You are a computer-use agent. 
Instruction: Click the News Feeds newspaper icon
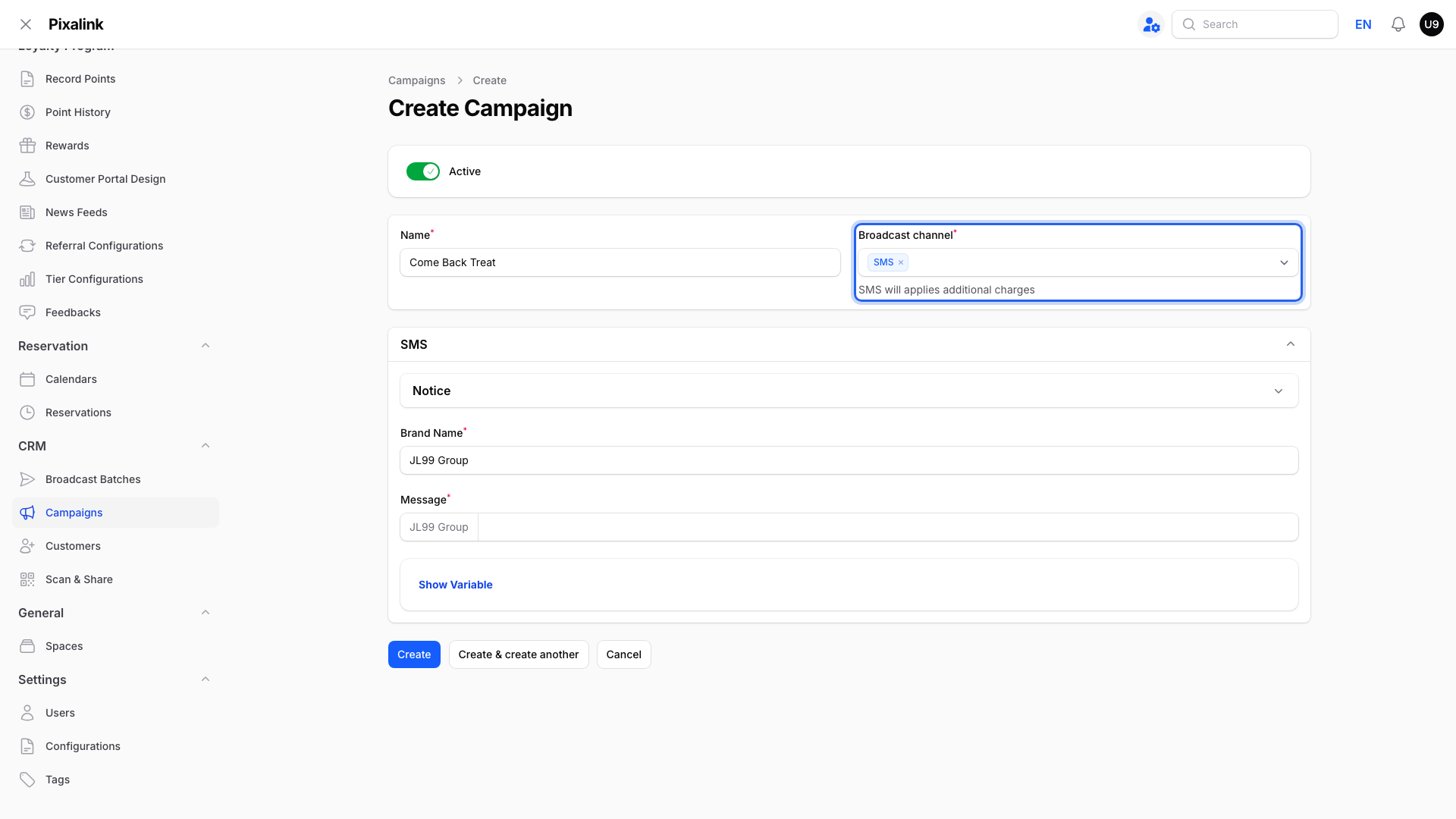(27, 212)
